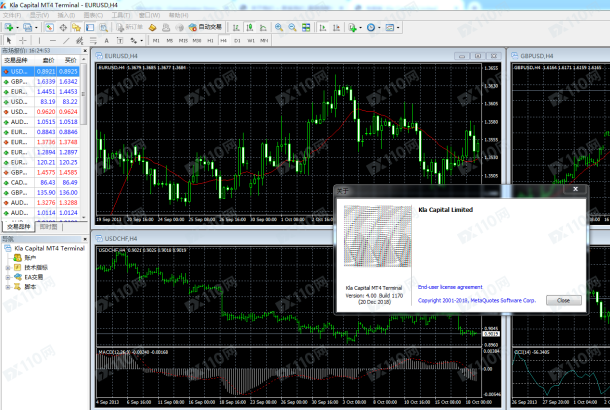Toggle chart auto scroll icon
610x410 pixels.
pos(323,27)
